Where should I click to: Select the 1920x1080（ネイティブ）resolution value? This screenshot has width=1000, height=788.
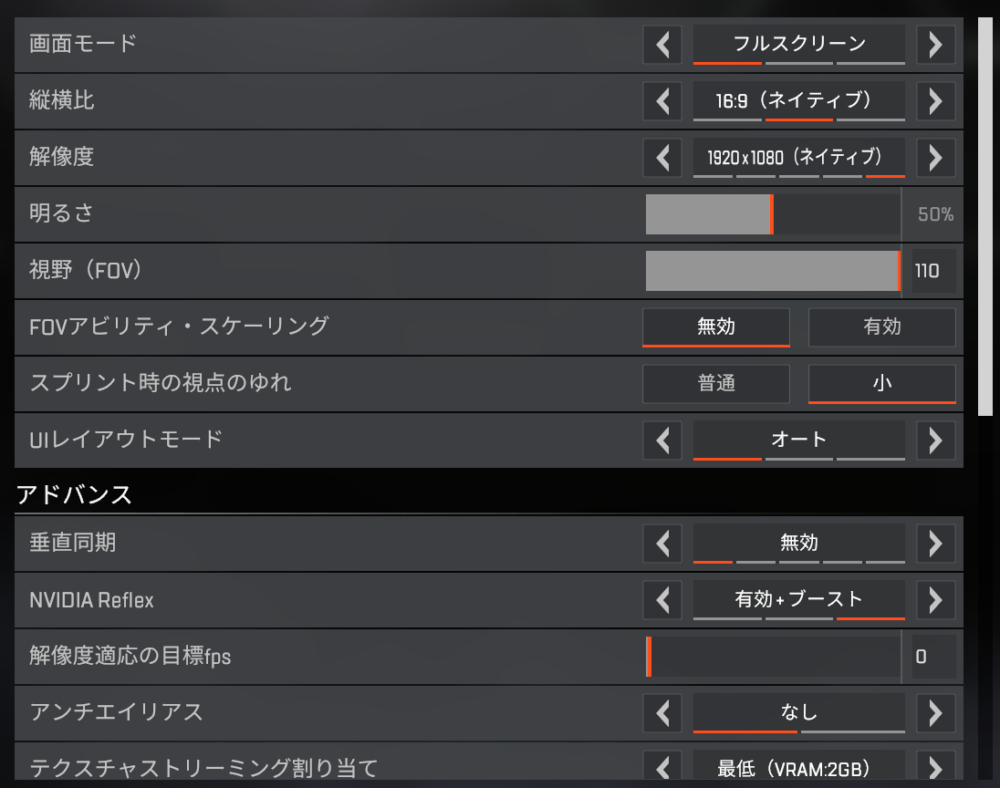tap(799, 157)
